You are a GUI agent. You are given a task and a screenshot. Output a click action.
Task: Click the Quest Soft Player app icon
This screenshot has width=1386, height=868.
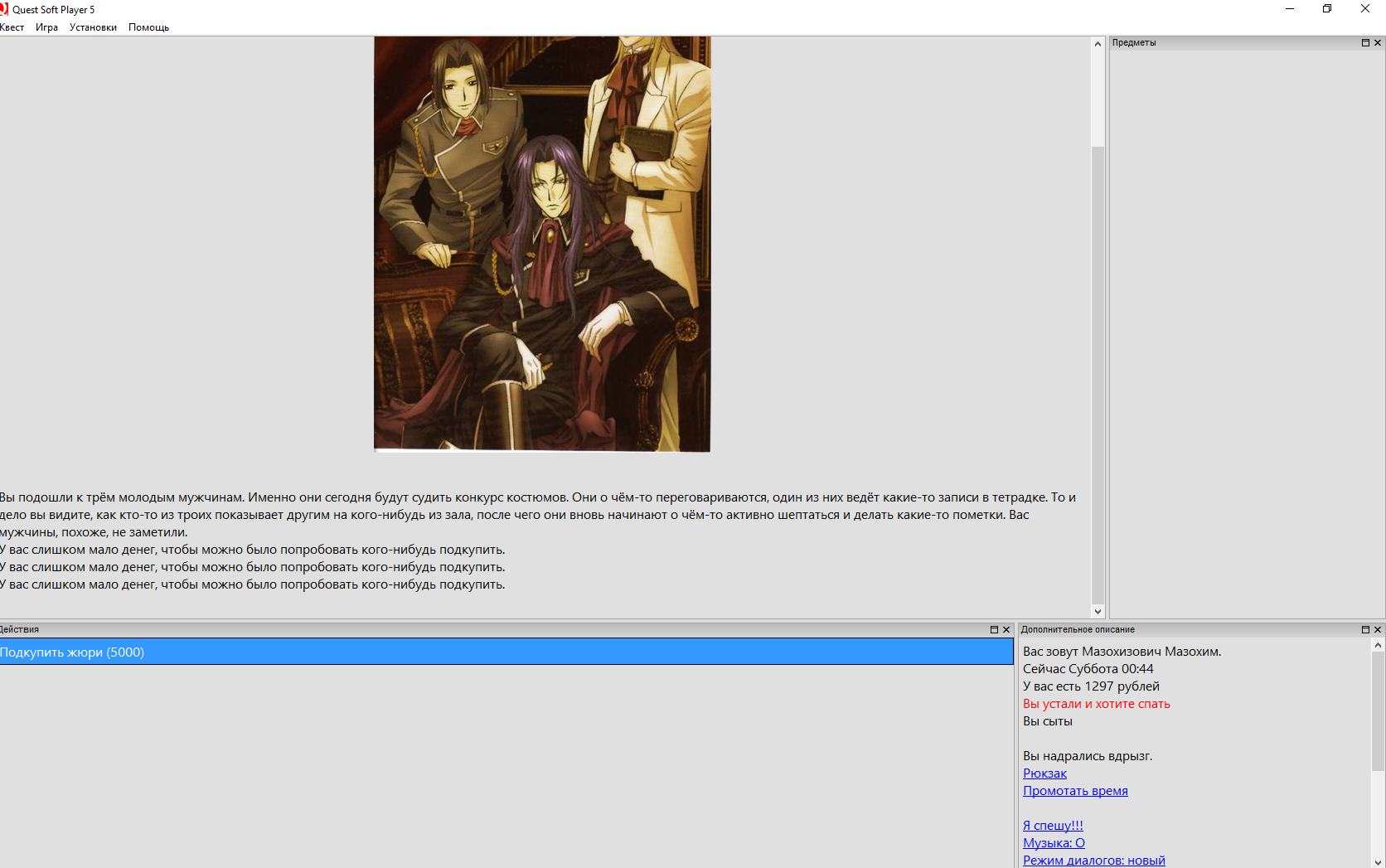4,9
